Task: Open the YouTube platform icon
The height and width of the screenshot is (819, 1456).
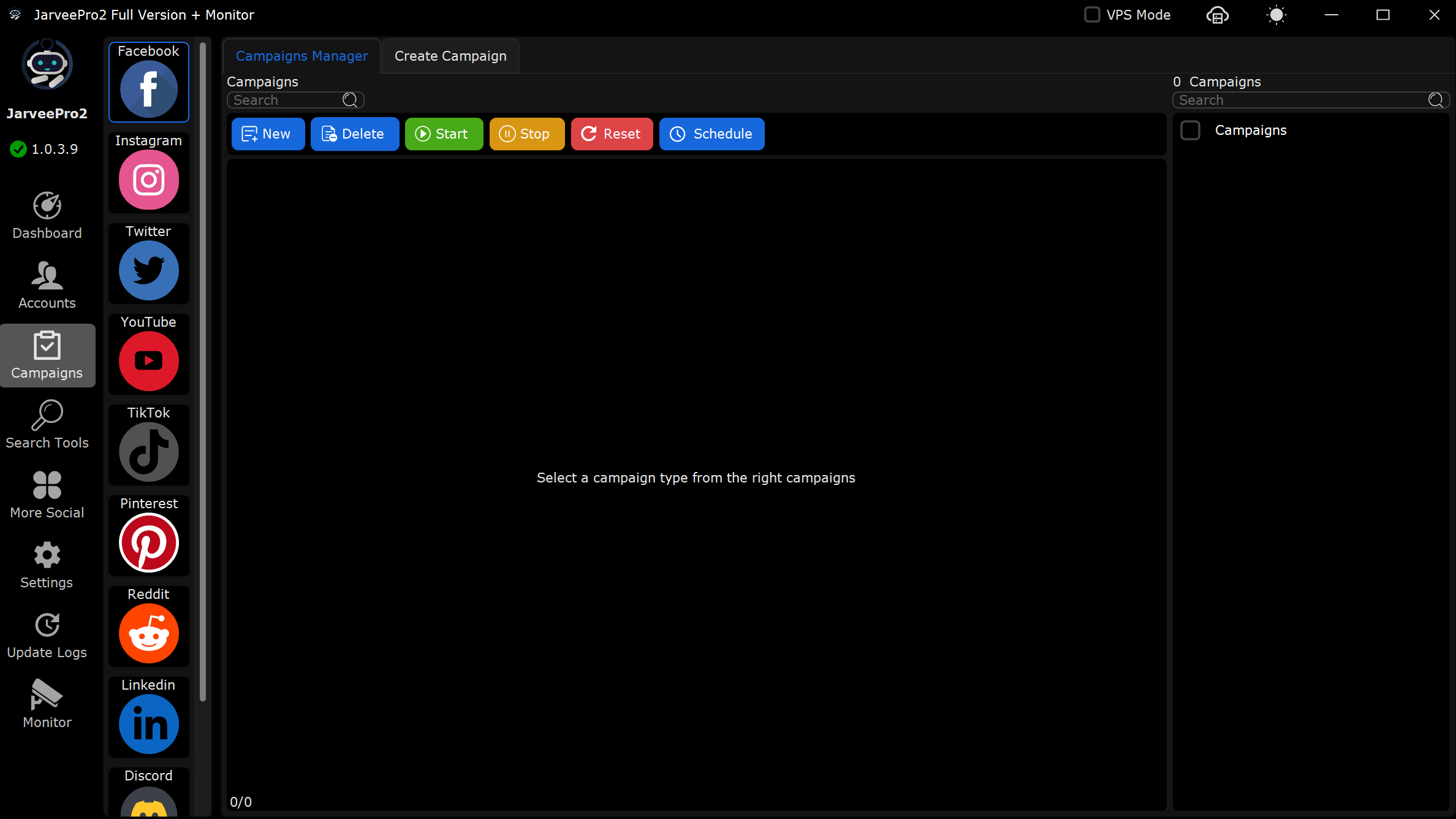Action: pyautogui.click(x=149, y=354)
